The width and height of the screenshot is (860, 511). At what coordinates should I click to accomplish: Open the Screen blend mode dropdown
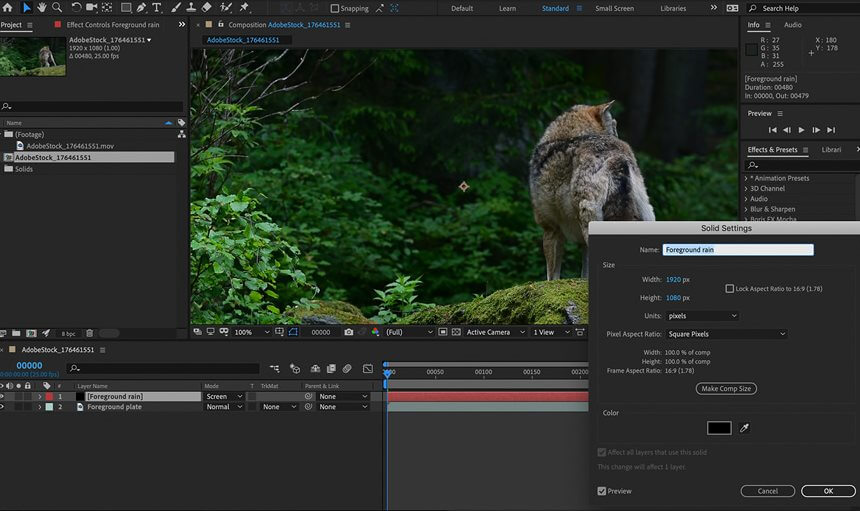(224, 396)
